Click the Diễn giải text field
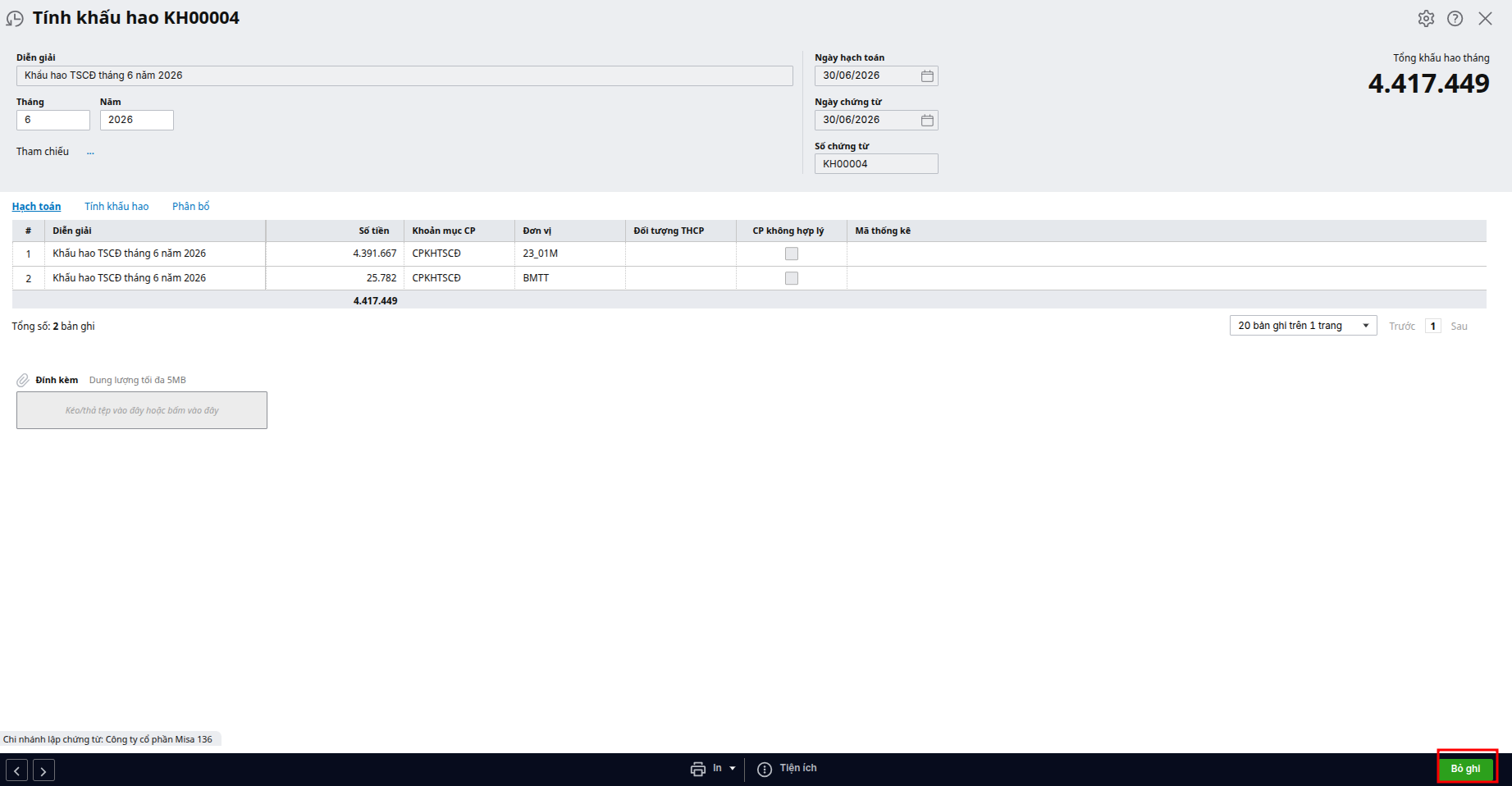1512x786 pixels. click(404, 75)
